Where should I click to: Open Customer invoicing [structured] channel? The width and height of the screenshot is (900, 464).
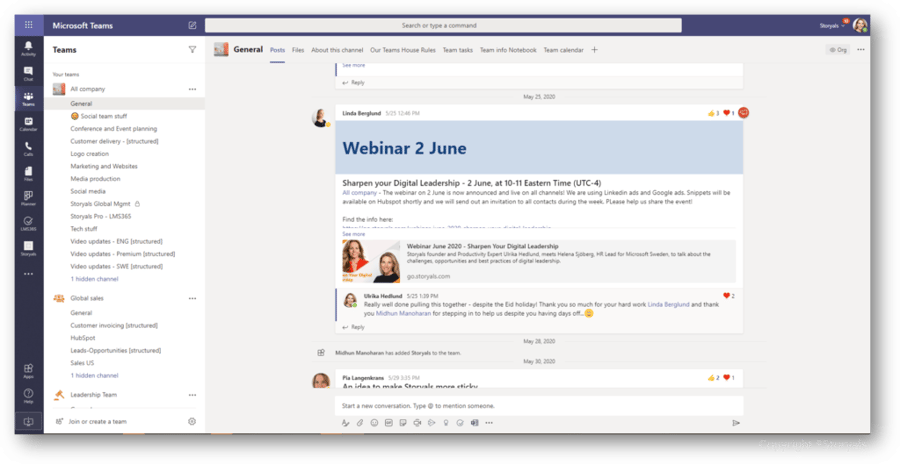[x=114, y=325]
